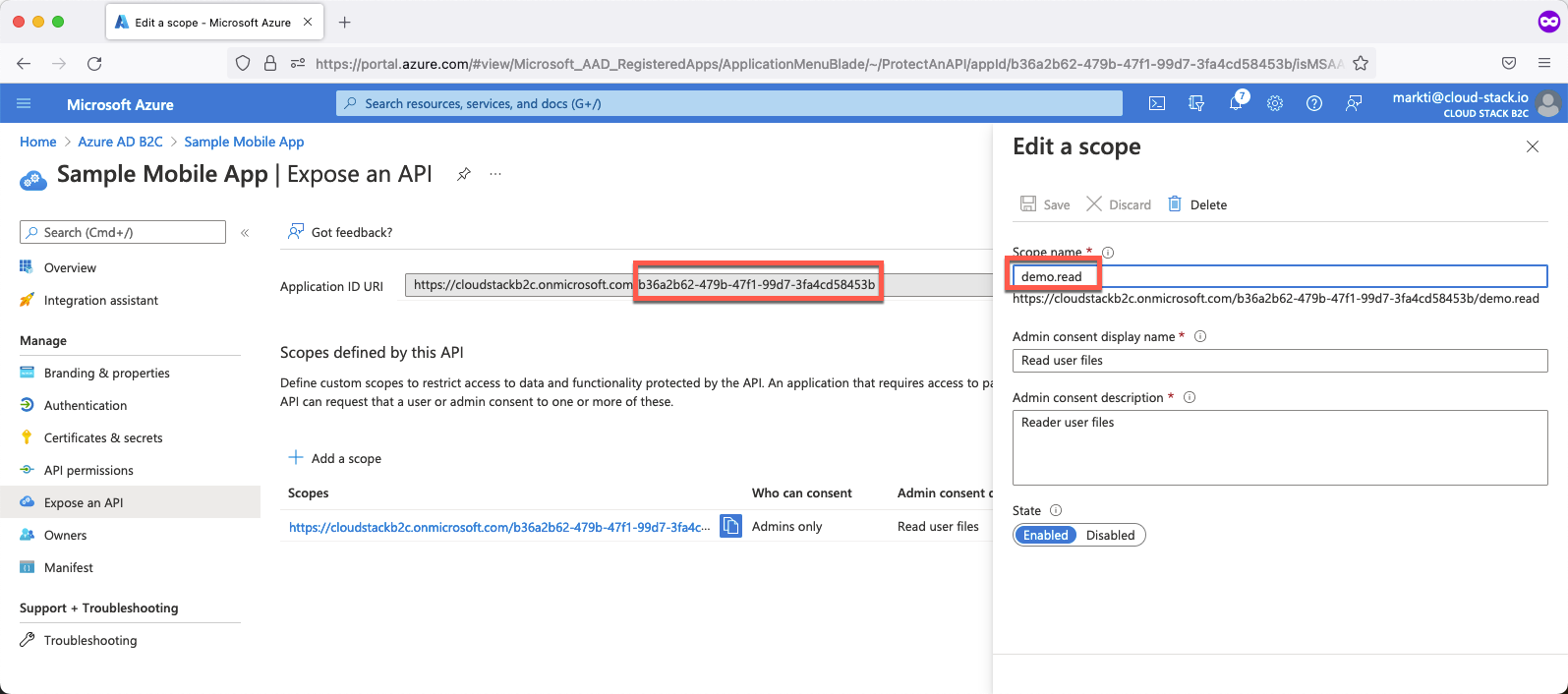The height and width of the screenshot is (694, 1568).
Task: Discard the scope edits
Action: pos(1119,204)
